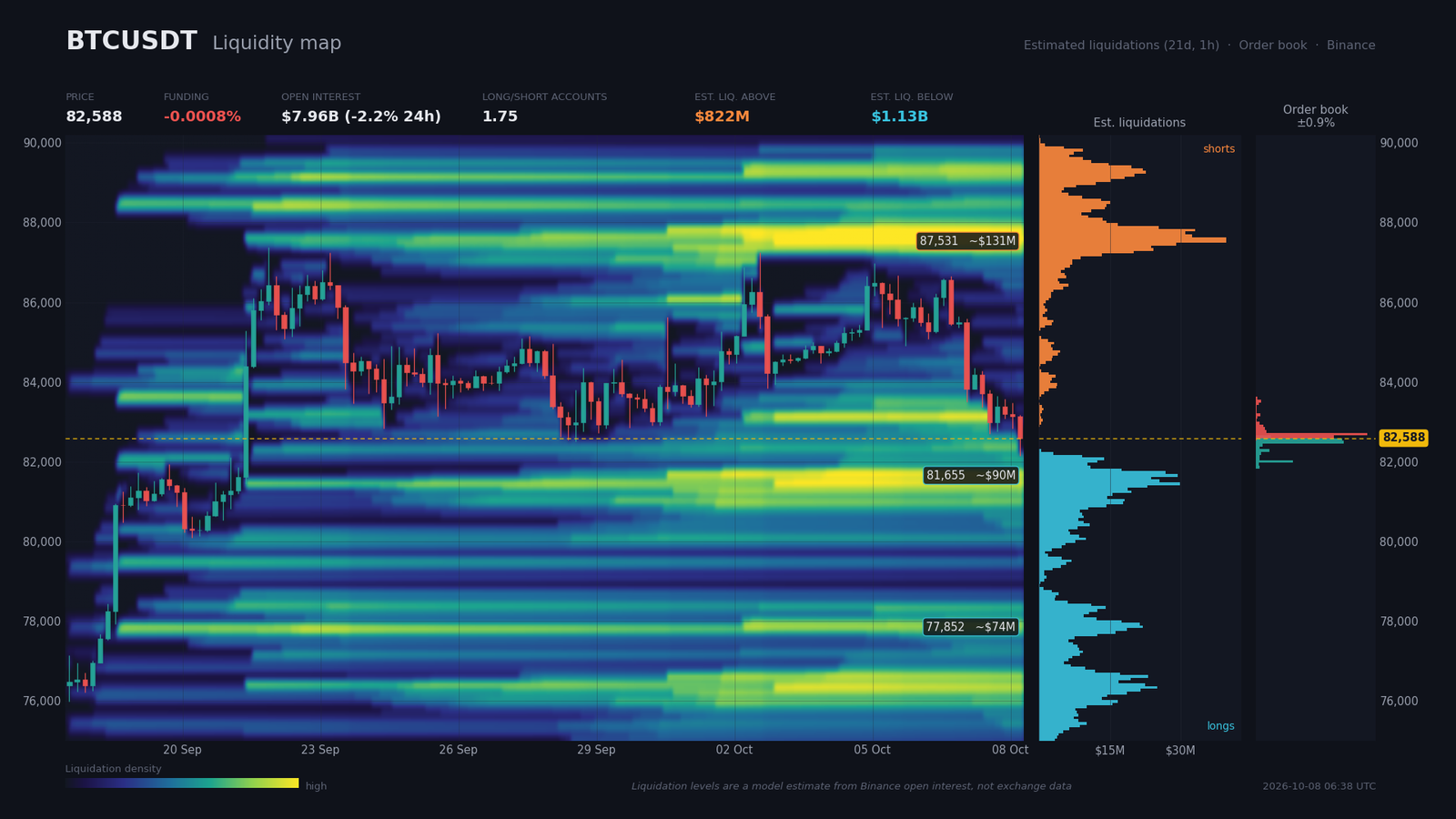
Task: Click the 87,531 ~$131M liquidation label
Action: 967,241
